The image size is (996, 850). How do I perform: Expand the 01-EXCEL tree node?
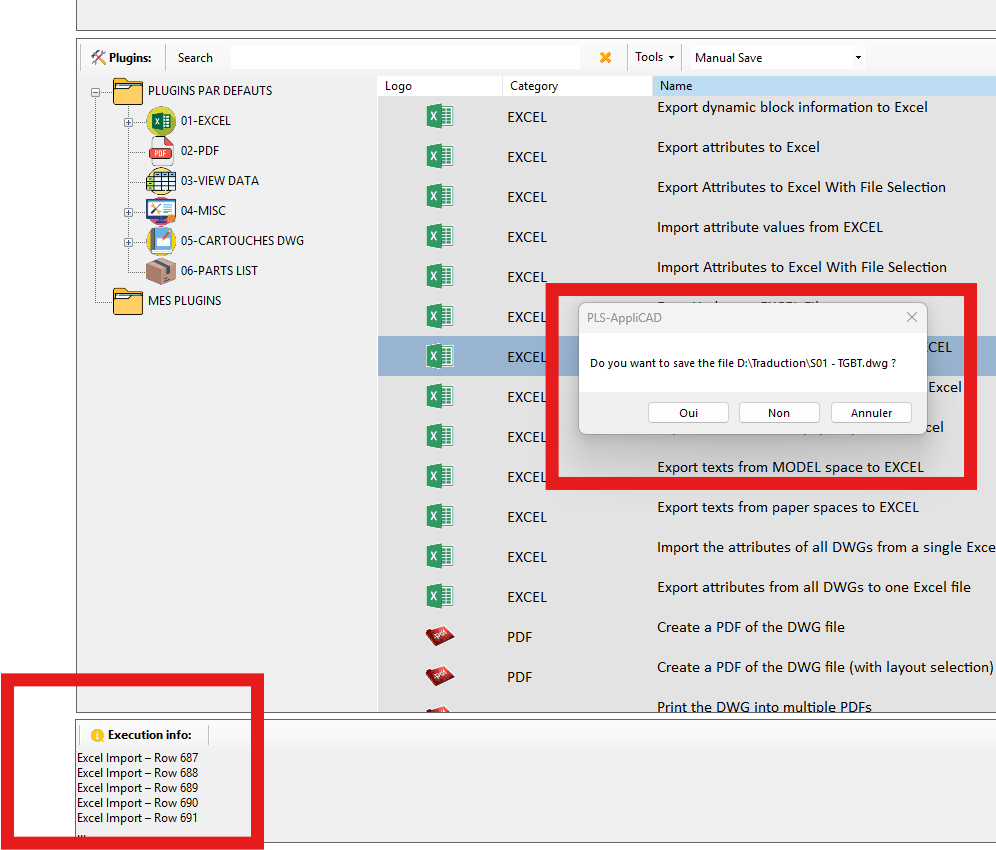pyautogui.click(x=128, y=122)
